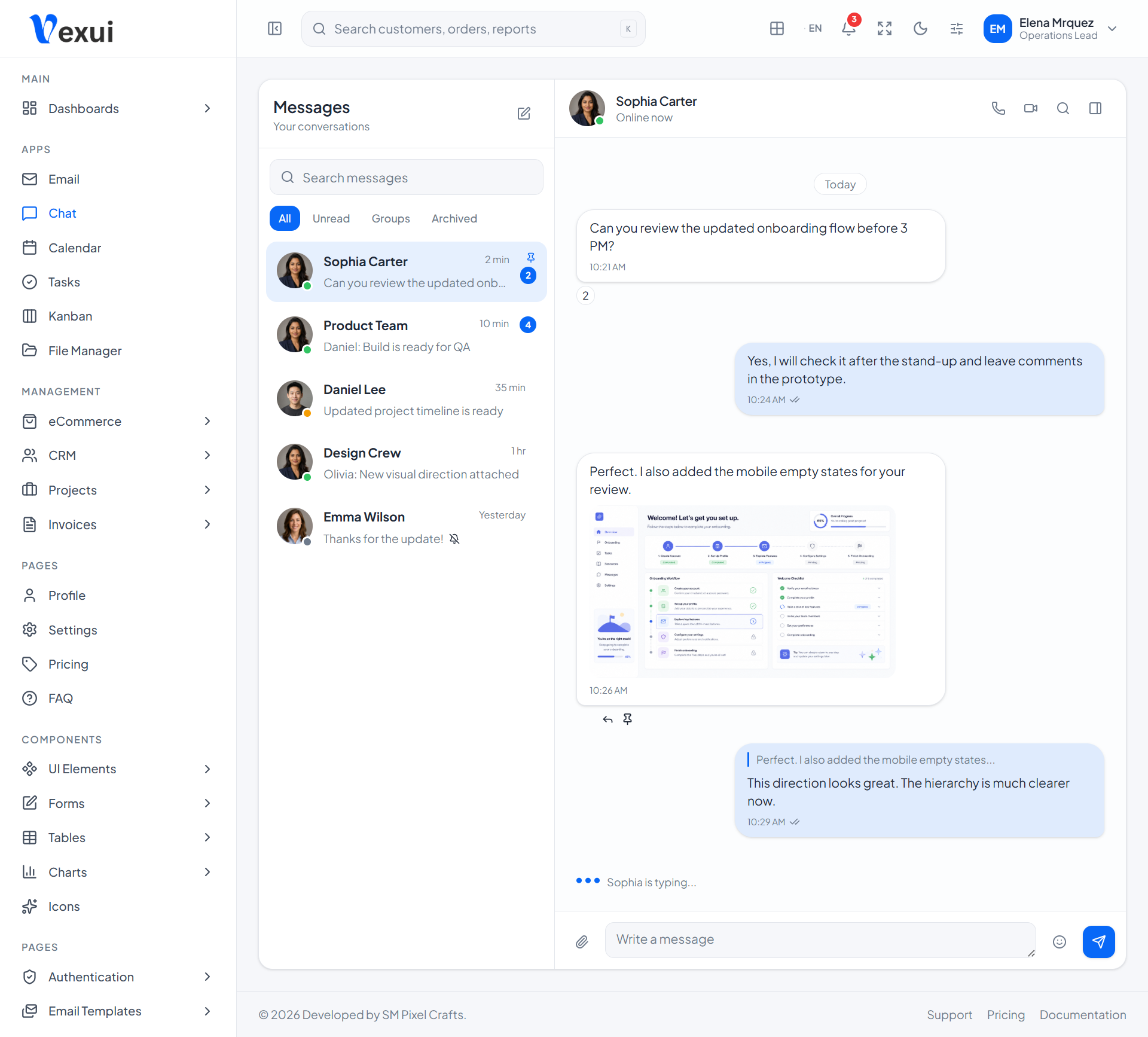Image resolution: width=1148 pixels, height=1037 pixels.
Task: Open File Manager in the sidebar
Action: [118, 350]
